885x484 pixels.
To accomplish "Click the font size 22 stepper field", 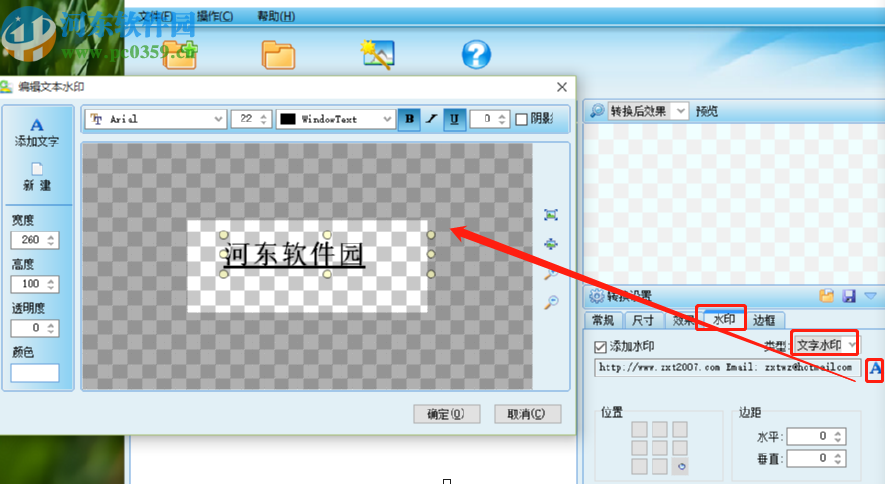I will click(x=251, y=119).
